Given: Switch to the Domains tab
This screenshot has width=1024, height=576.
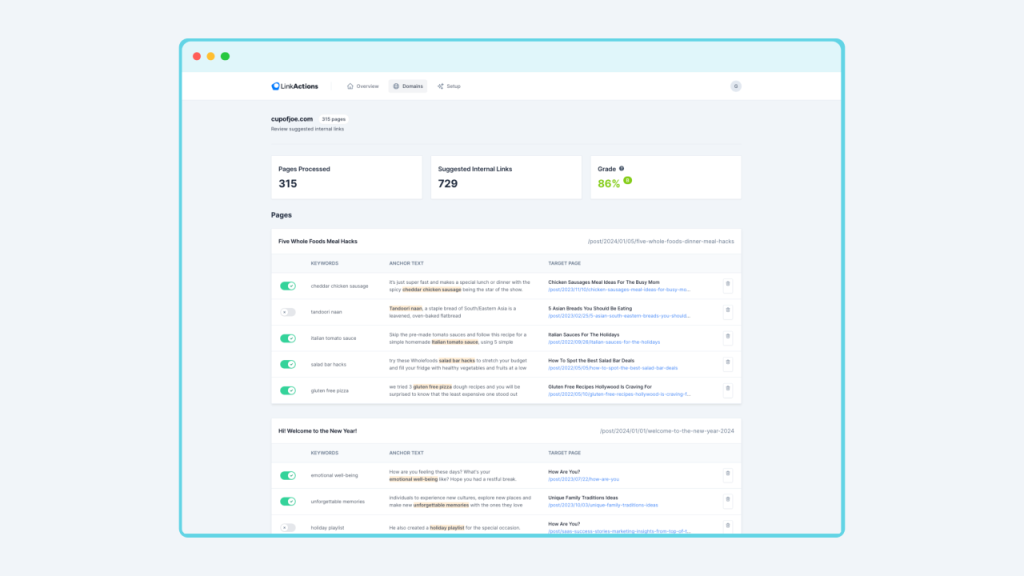Looking at the screenshot, I should click(408, 86).
